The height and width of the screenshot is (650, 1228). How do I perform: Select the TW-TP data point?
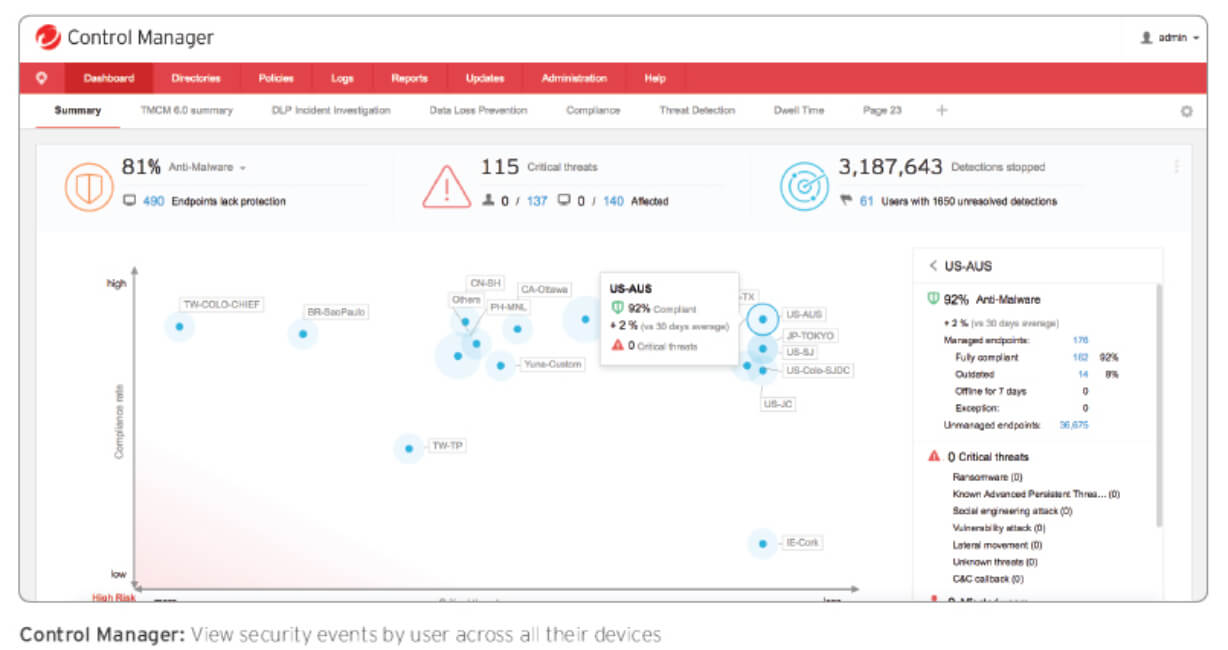408,449
